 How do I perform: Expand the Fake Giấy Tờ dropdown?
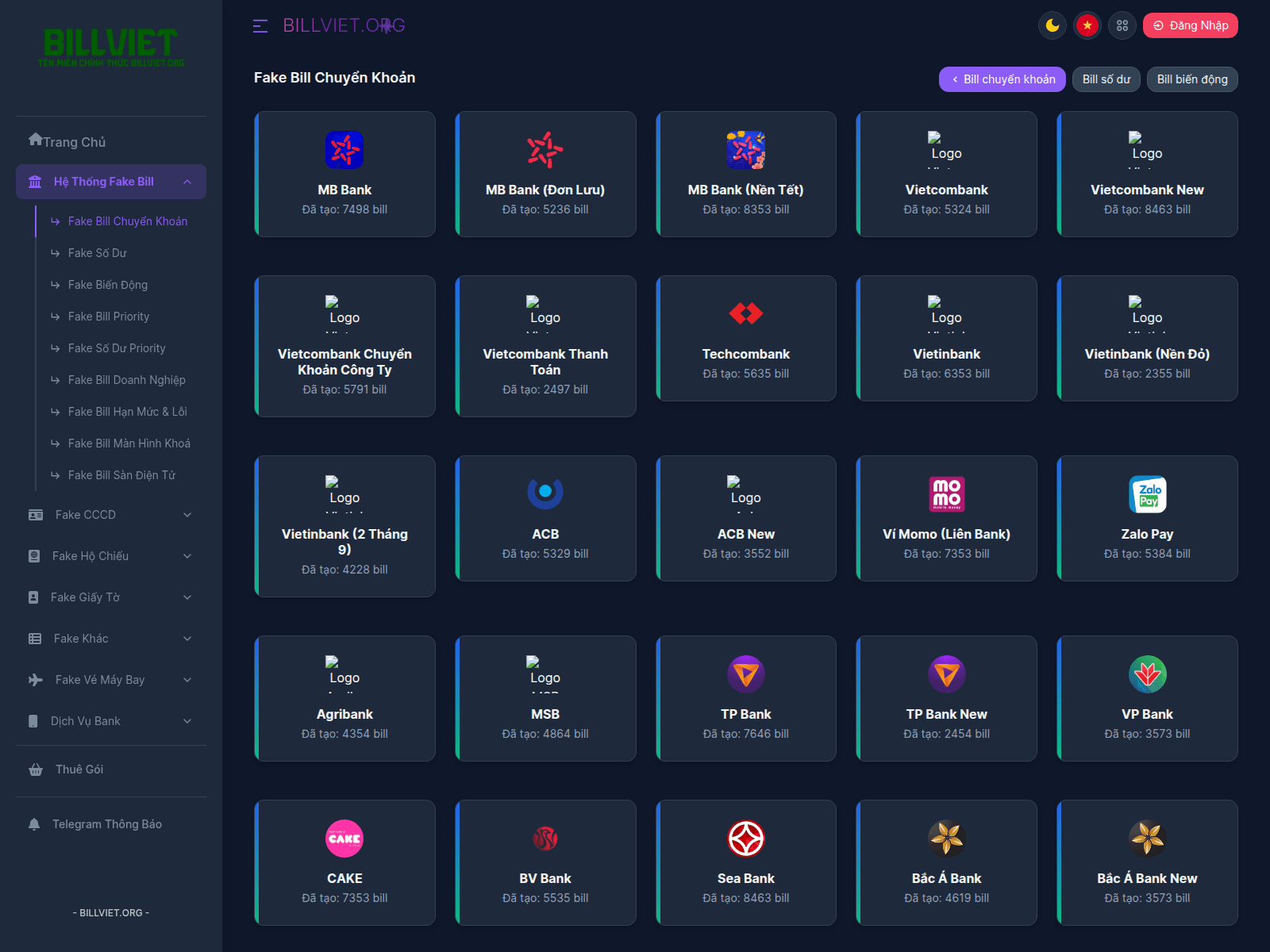[111, 597]
